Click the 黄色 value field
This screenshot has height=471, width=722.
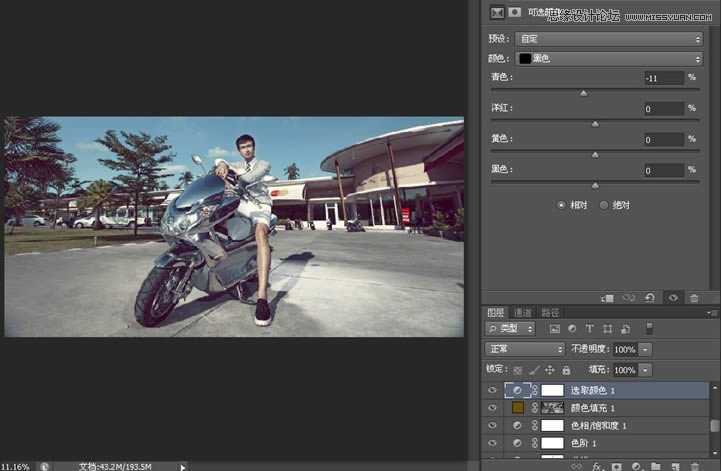(x=664, y=140)
